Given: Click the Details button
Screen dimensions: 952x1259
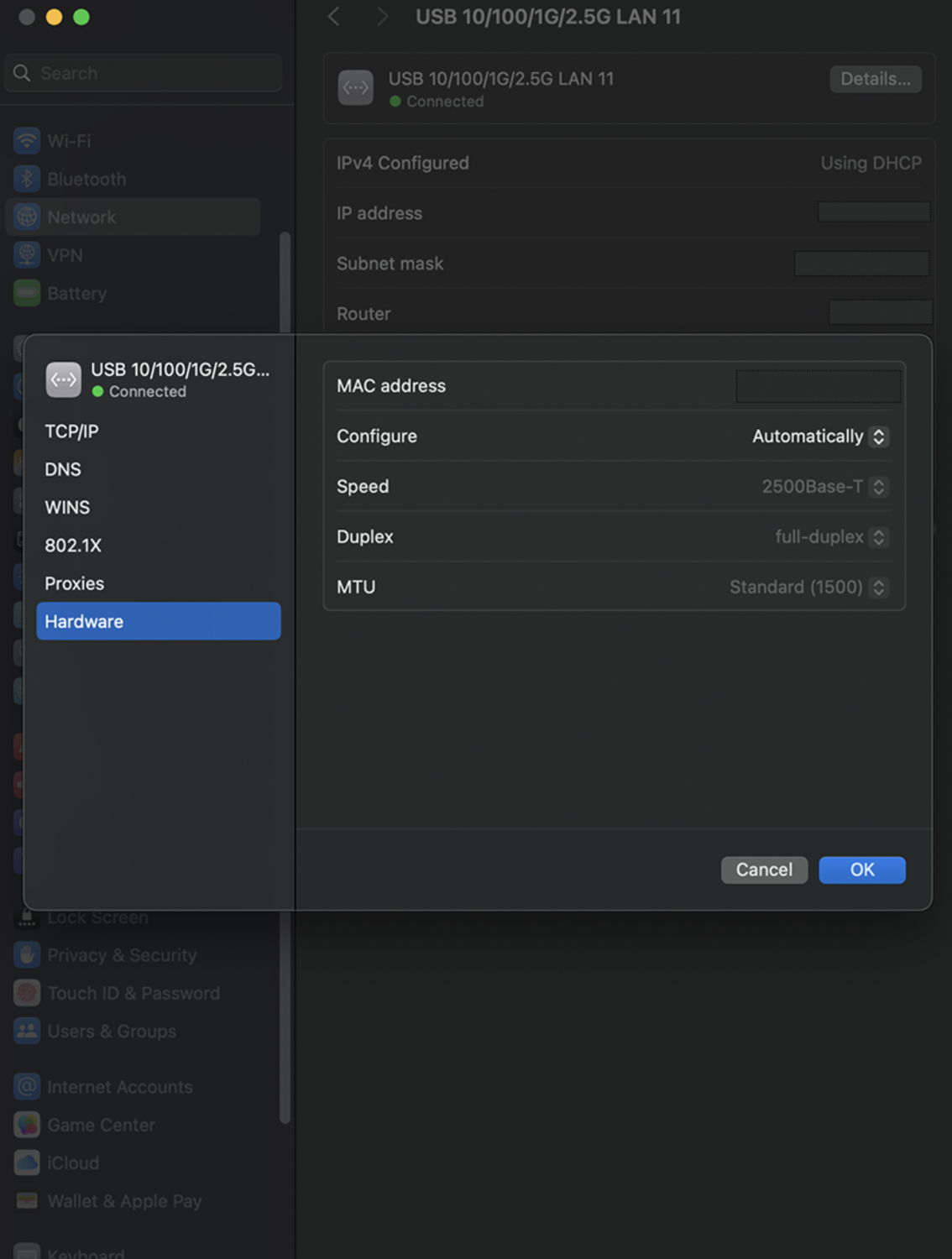Looking at the screenshot, I should (x=875, y=79).
